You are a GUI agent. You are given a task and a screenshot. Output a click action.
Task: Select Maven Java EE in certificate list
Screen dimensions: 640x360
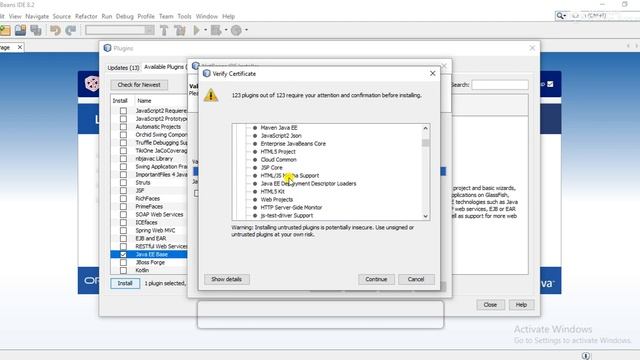[279, 128]
